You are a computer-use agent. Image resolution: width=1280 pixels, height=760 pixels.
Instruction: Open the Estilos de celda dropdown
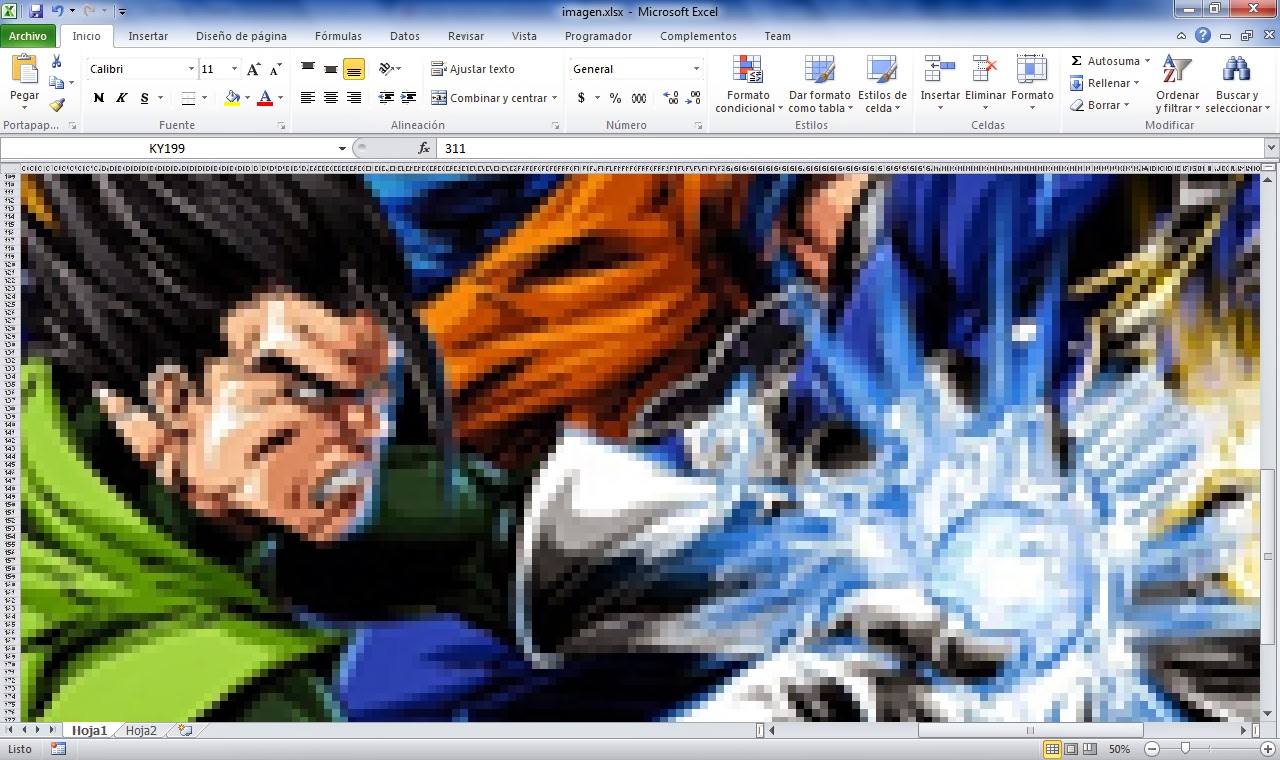(881, 83)
